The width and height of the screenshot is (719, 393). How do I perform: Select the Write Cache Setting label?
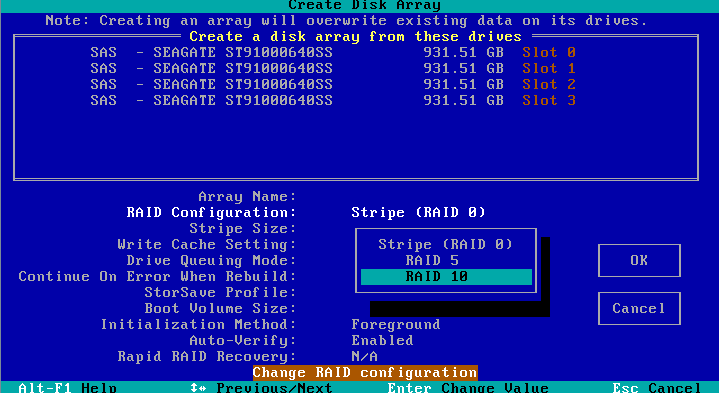(x=207, y=244)
